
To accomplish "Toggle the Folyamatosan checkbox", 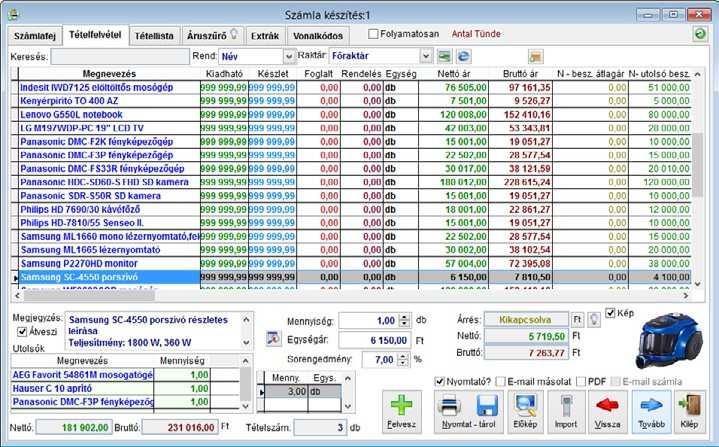I will click(373, 34).
